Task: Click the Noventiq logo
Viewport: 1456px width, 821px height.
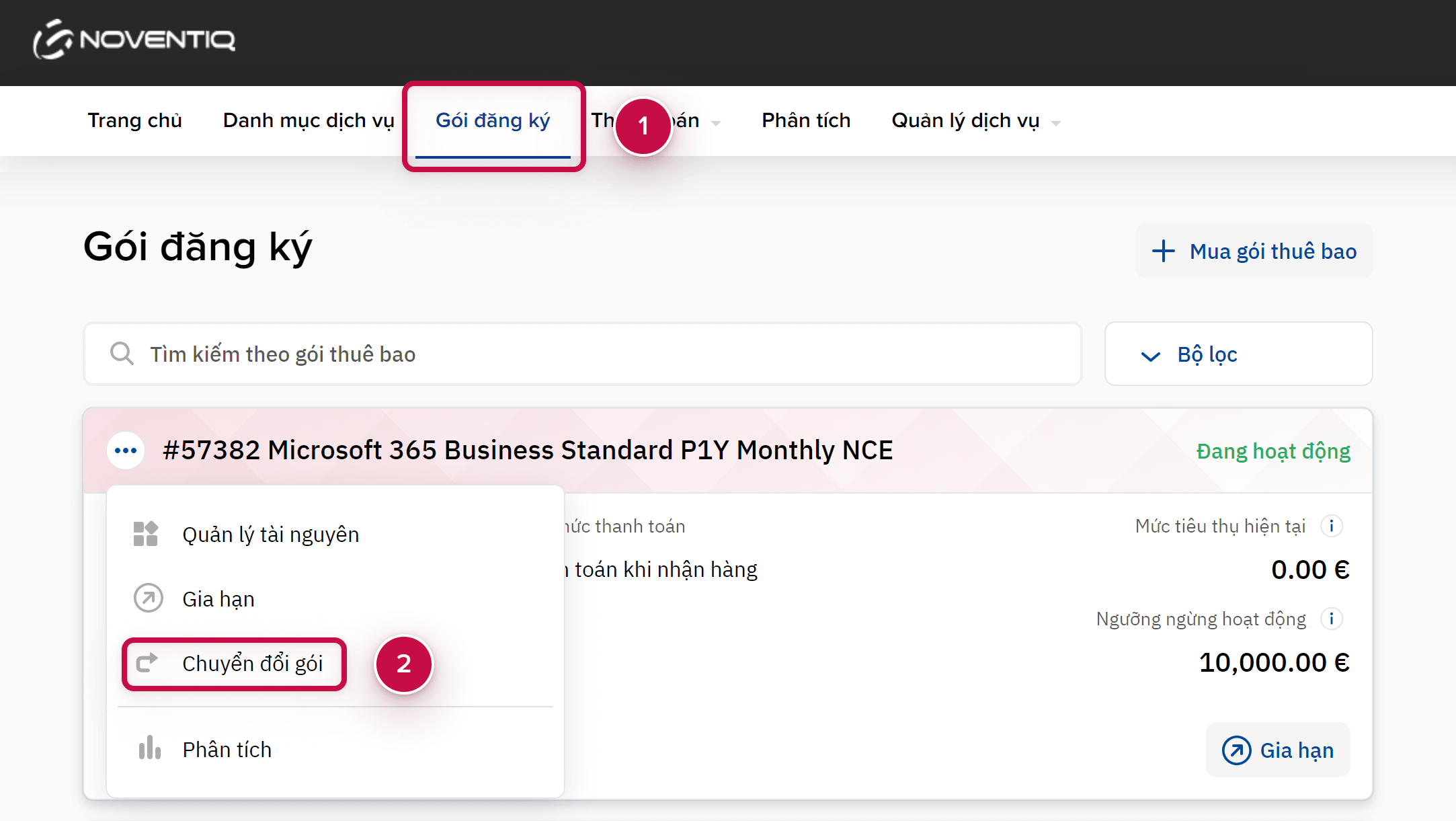Action: pyautogui.click(x=134, y=40)
